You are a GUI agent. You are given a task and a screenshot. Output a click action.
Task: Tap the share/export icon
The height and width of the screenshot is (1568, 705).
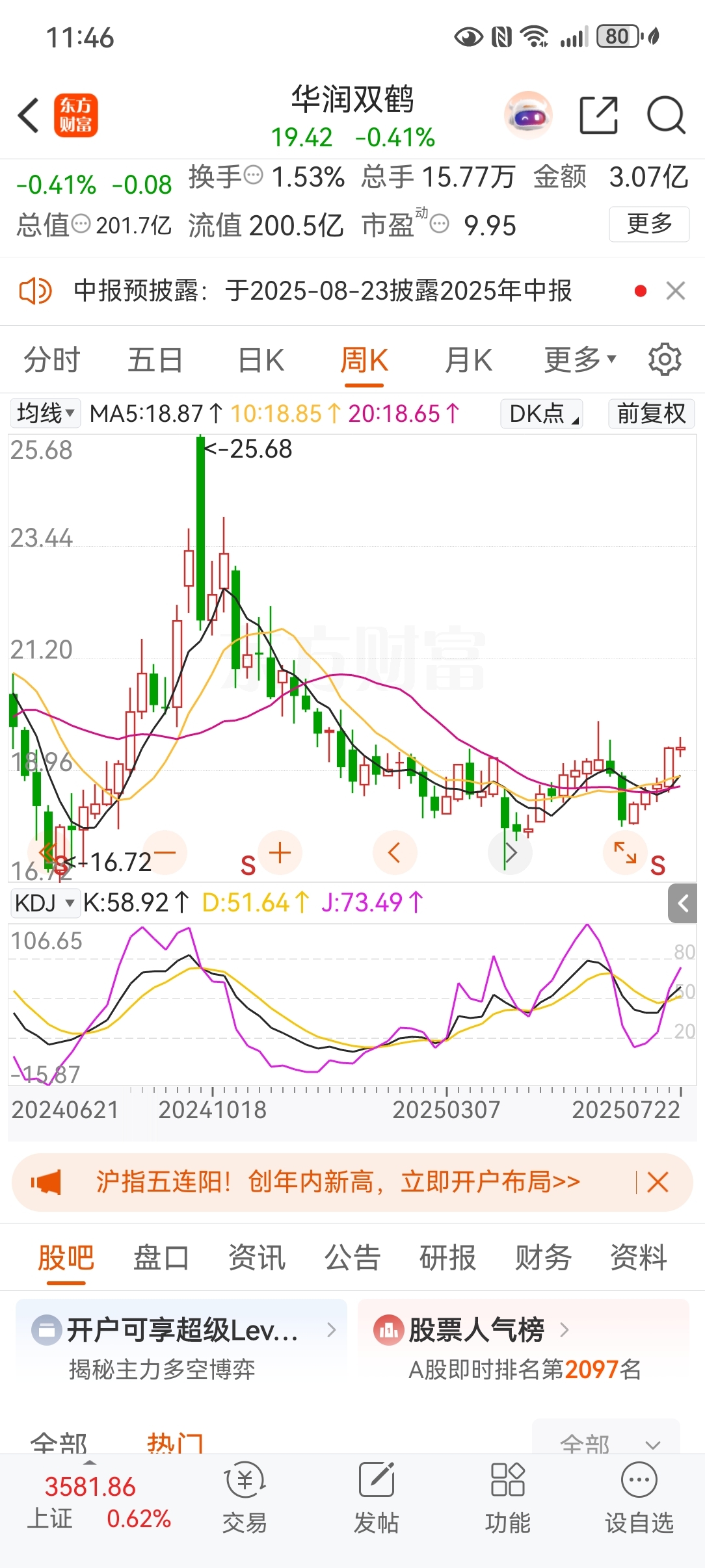pyautogui.click(x=598, y=115)
